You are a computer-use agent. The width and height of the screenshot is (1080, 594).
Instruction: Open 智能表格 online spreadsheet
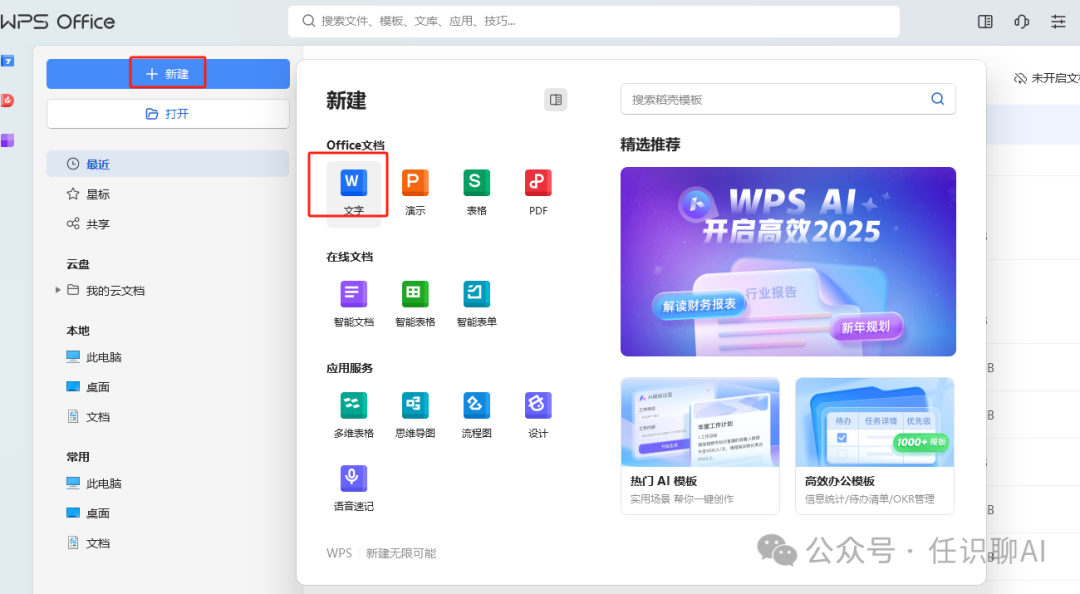tap(415, 303)
